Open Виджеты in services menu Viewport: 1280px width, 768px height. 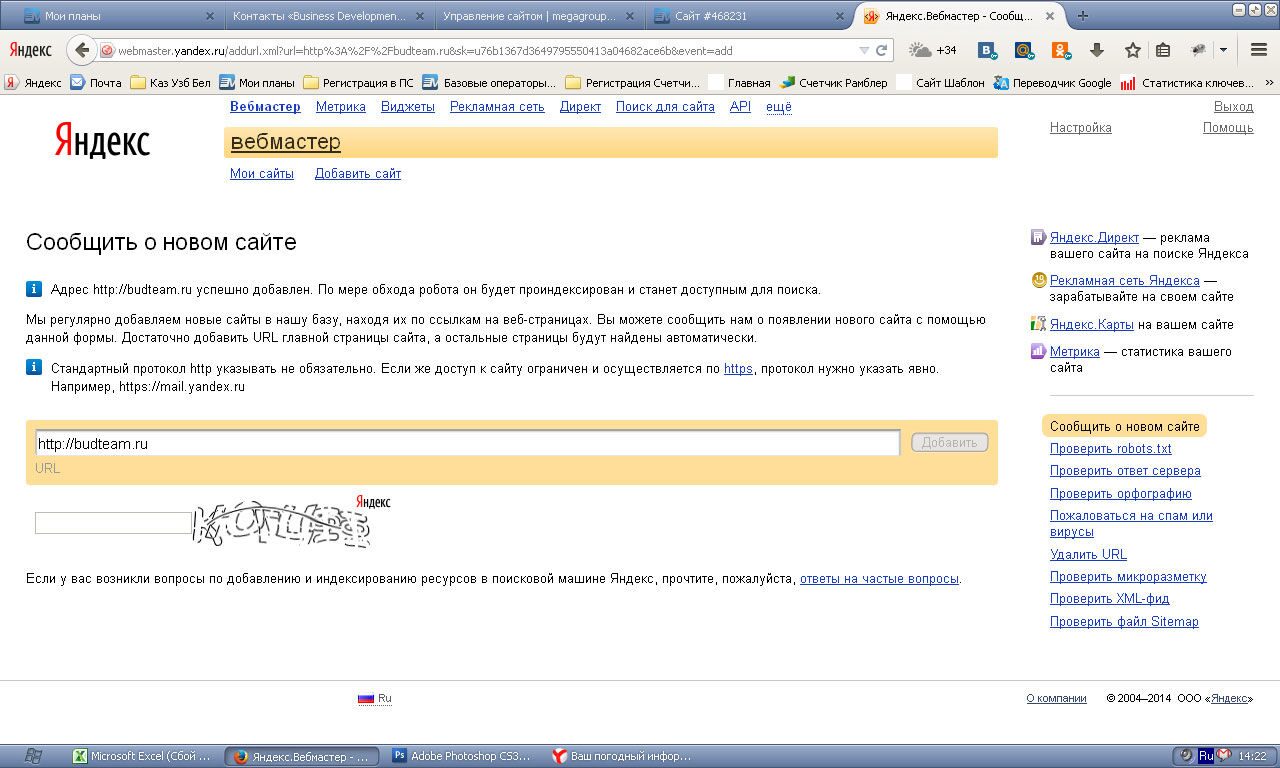[408, 107]
